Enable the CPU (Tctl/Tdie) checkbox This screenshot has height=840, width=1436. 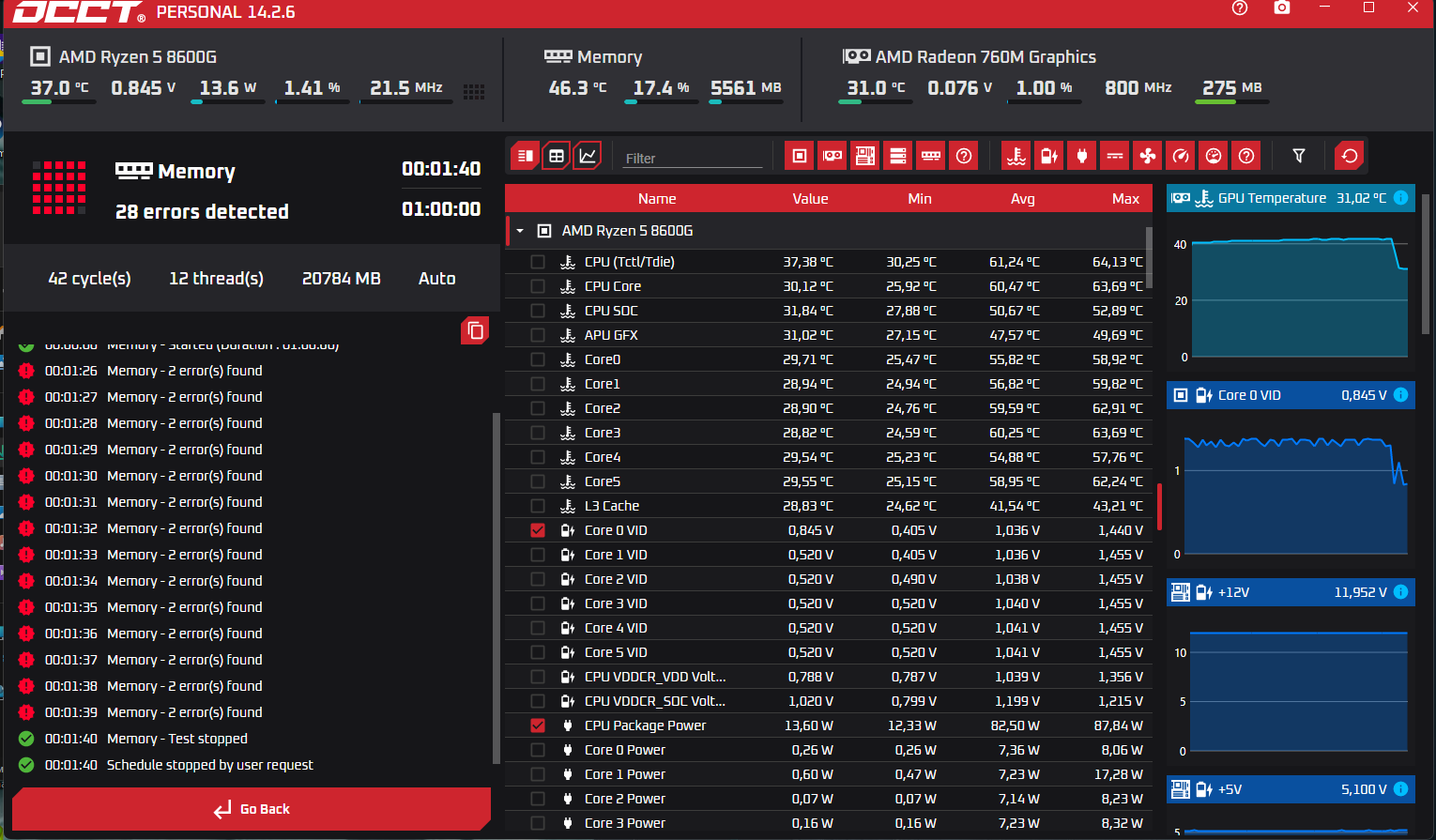(538, 262)
